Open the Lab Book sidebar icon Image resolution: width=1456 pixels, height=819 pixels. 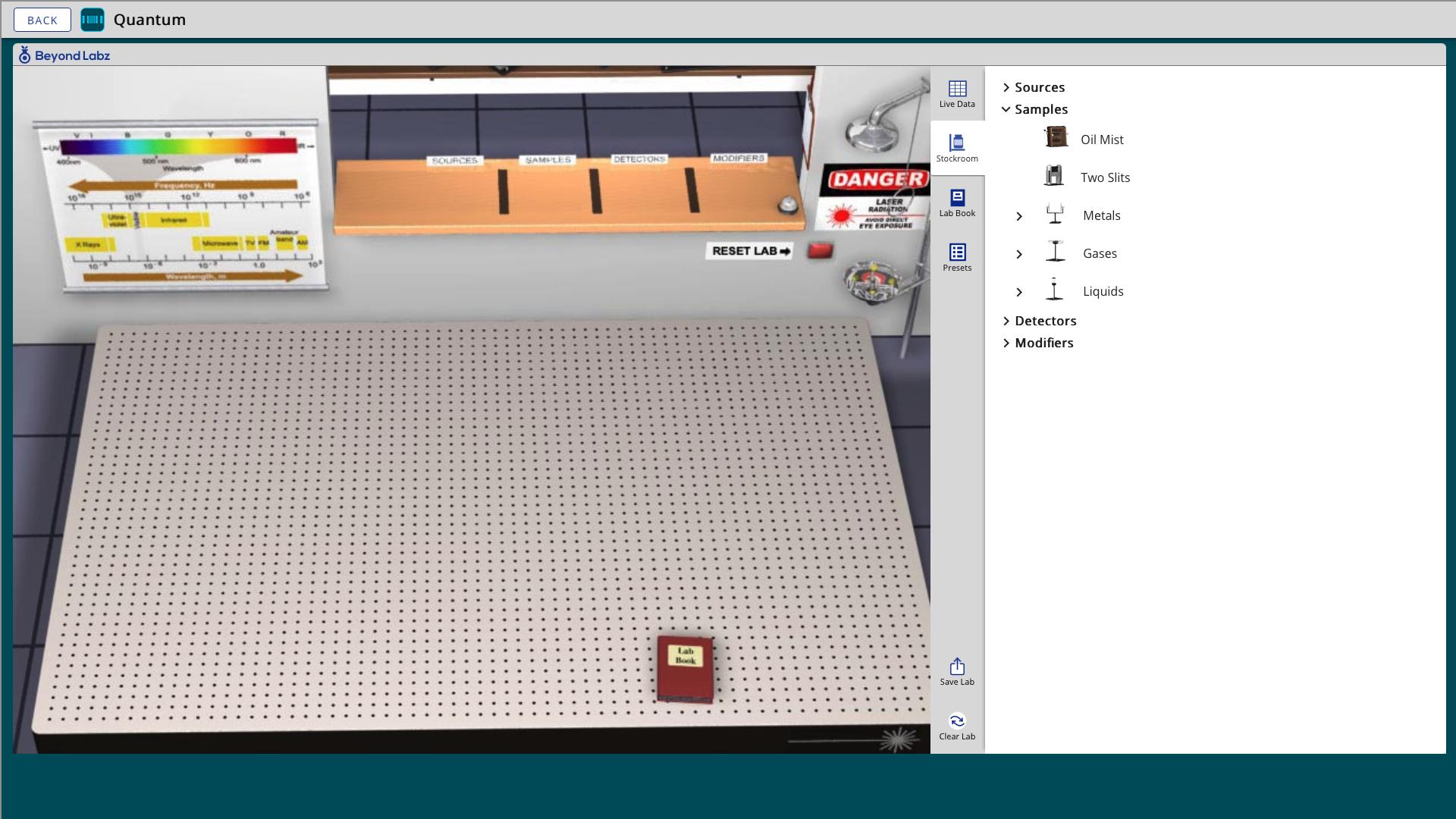click(x=957, y=203)
